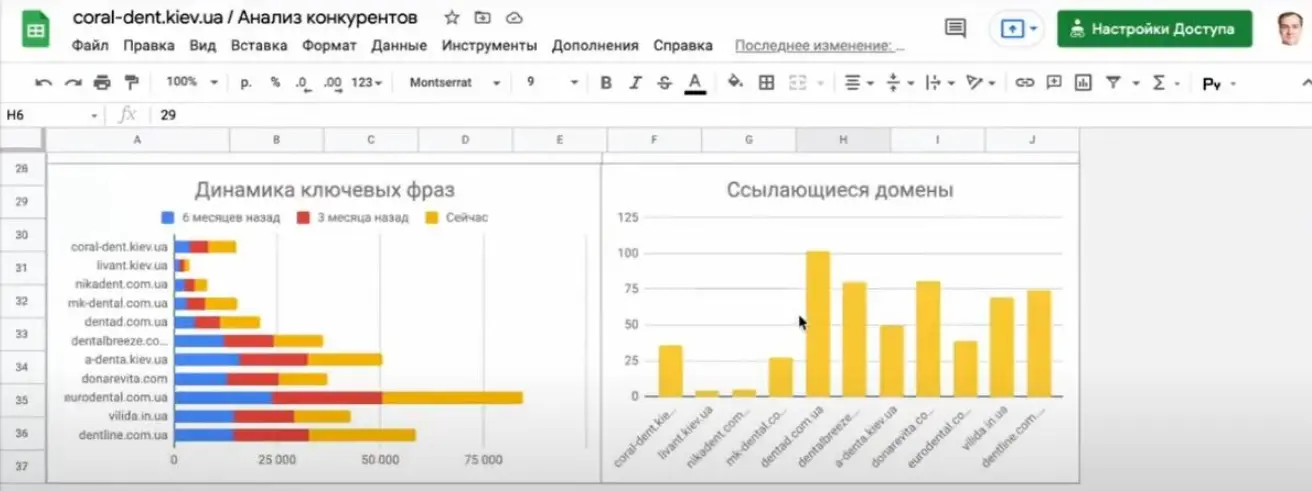The image size is (1312, 491).
Task: Select column H header
Action: point(843,141)
